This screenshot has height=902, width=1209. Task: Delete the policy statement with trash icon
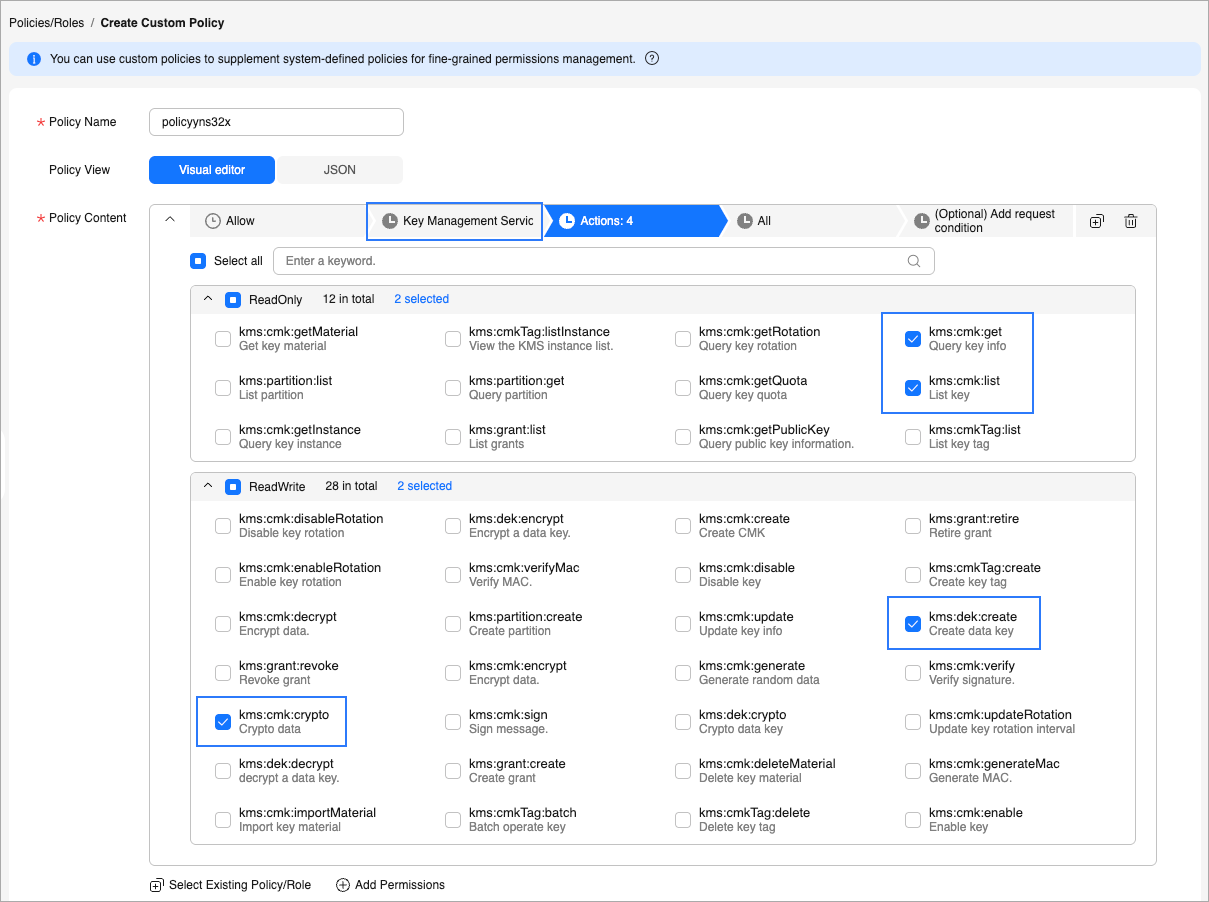pos(1131,221)
